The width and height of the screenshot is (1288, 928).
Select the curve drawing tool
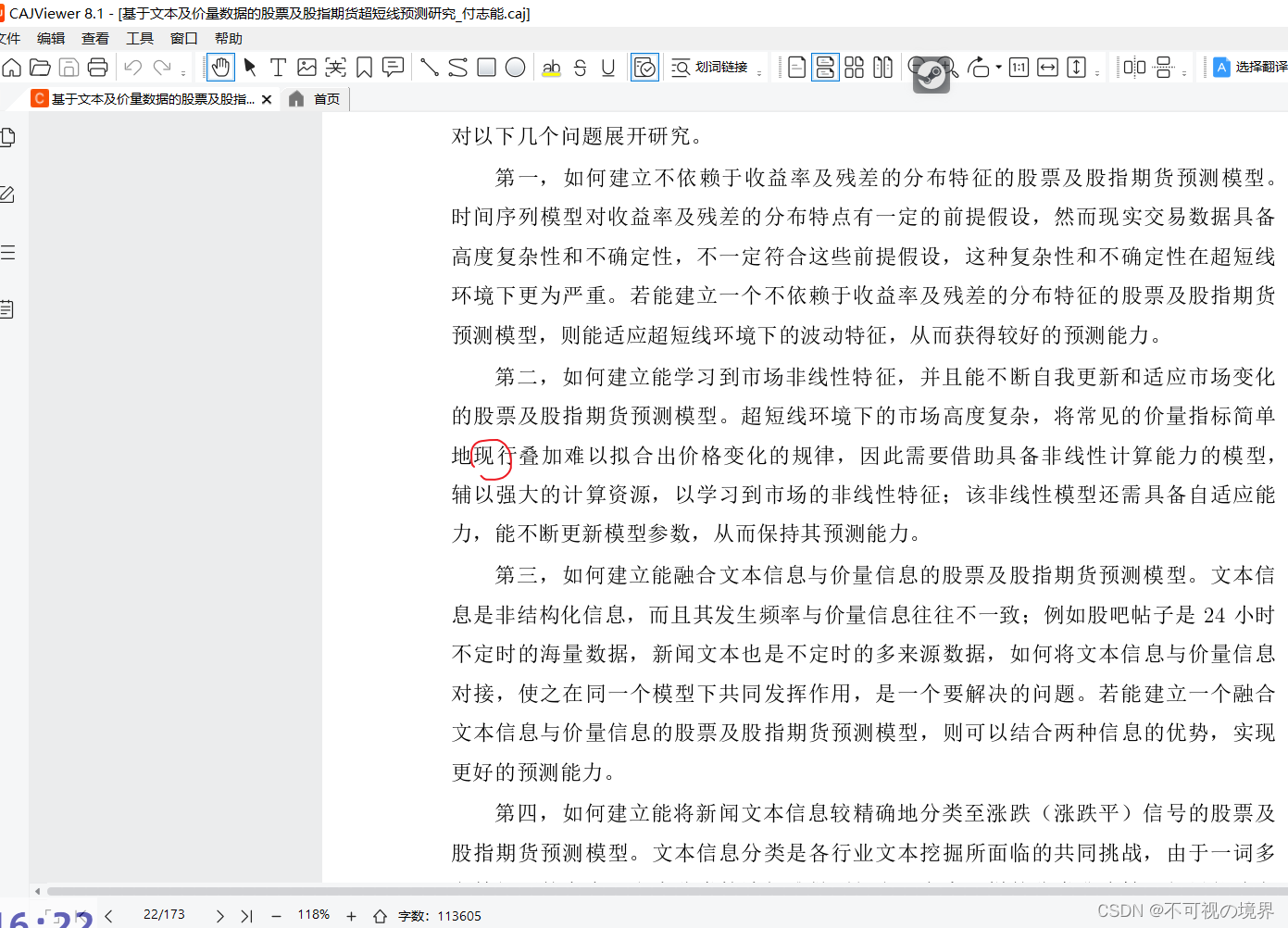click(457, 68)
